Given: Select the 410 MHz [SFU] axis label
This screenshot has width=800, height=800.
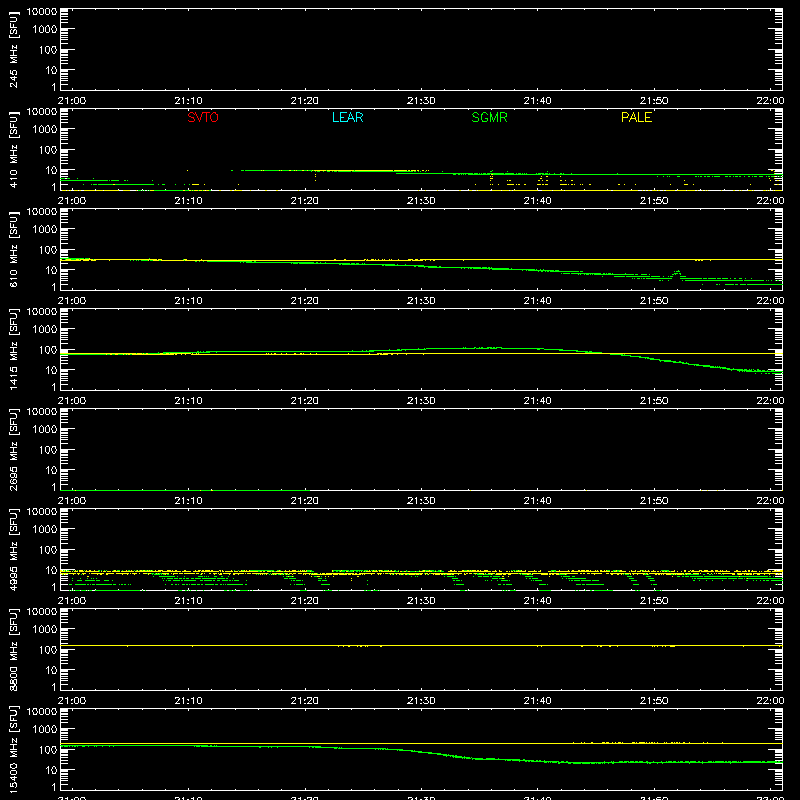Looking at the screenshot, I should 14,149.
